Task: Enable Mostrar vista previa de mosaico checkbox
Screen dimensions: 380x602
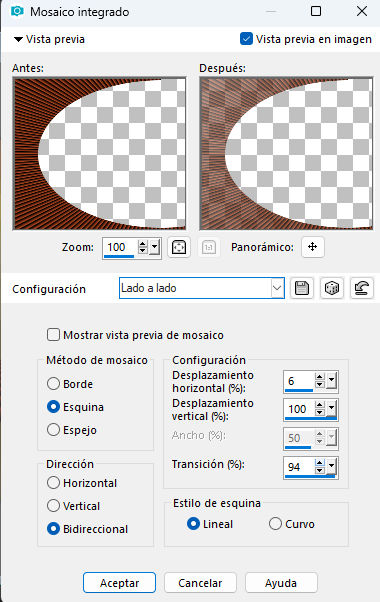Action: (53, 334)
